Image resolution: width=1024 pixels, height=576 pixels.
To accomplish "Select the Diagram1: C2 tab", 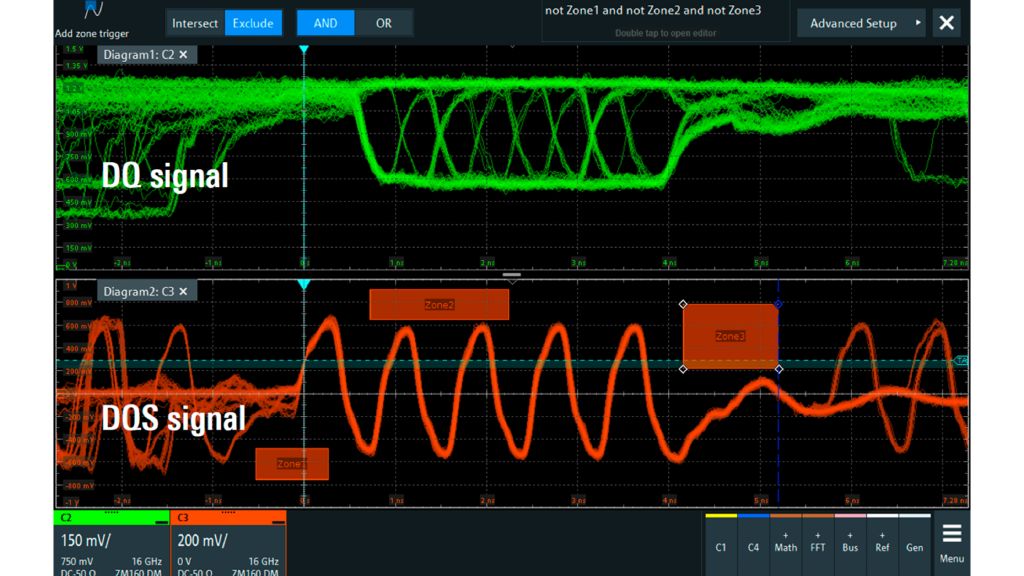I will (x=145, y=56).
